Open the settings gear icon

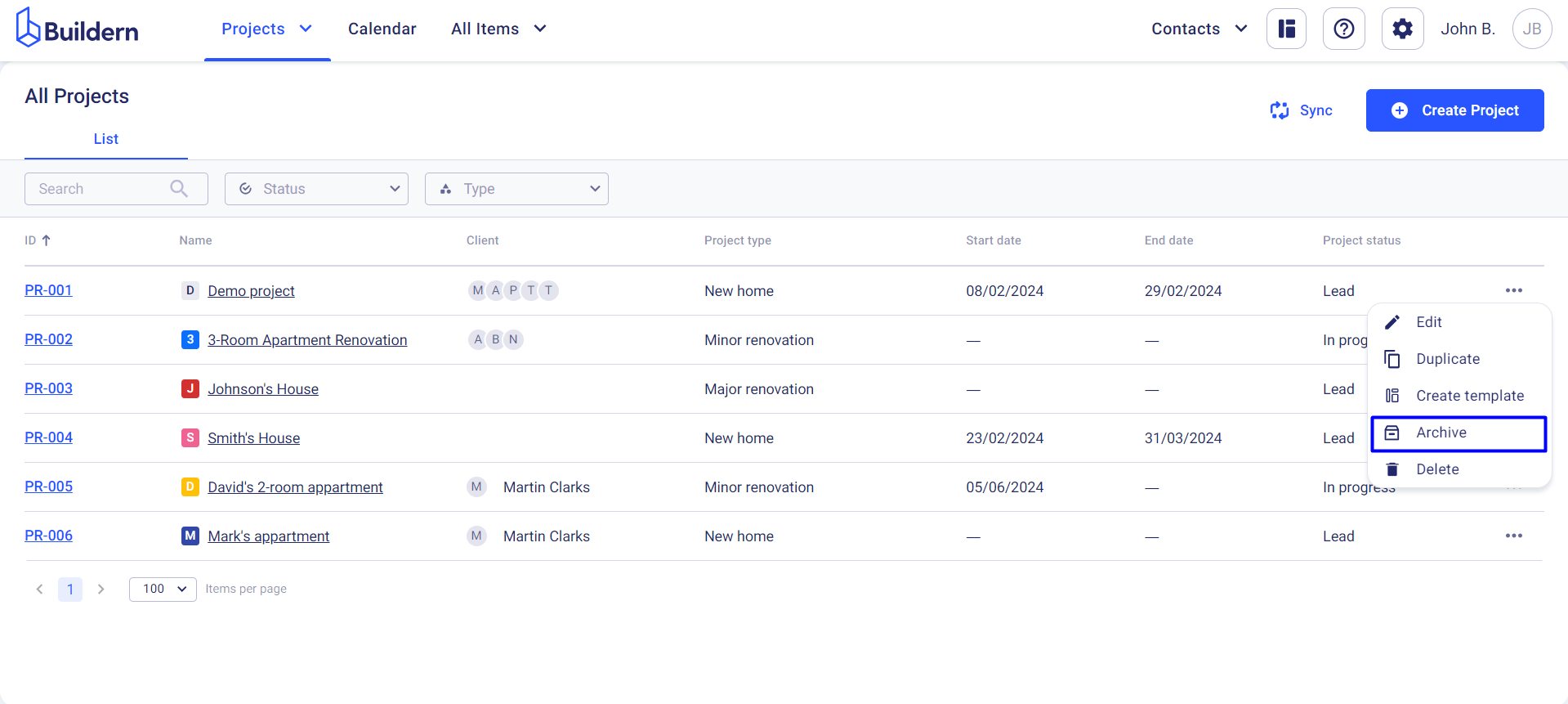[x=1402, y=29]
